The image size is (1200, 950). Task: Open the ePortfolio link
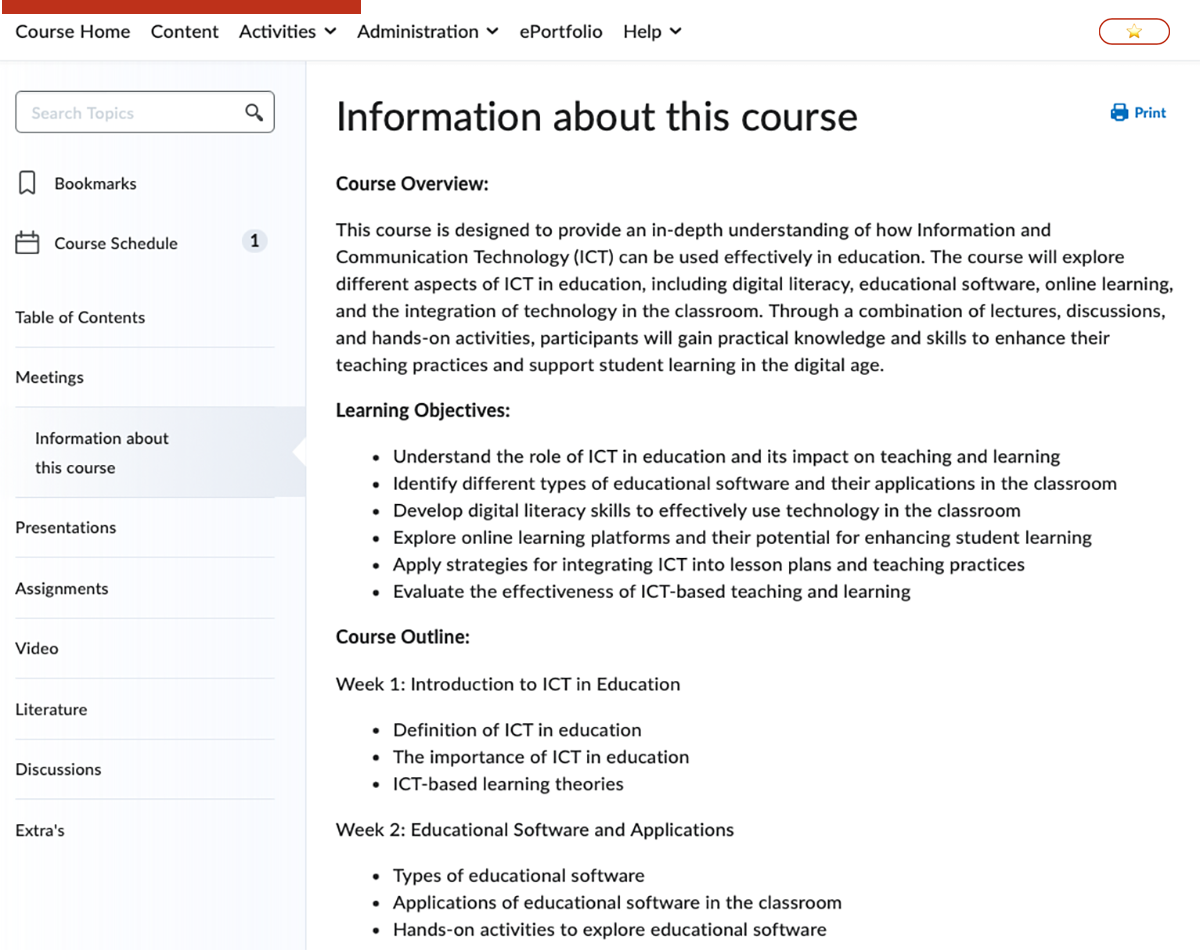point(560,32)
